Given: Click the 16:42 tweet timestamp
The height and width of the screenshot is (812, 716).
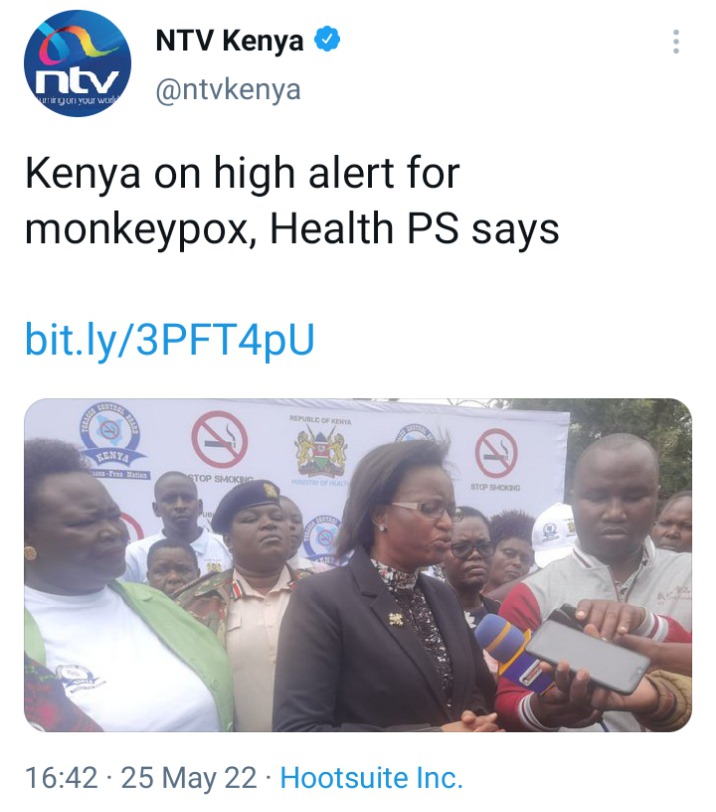Looking at the screenshot, I should (x=61, y=778).
